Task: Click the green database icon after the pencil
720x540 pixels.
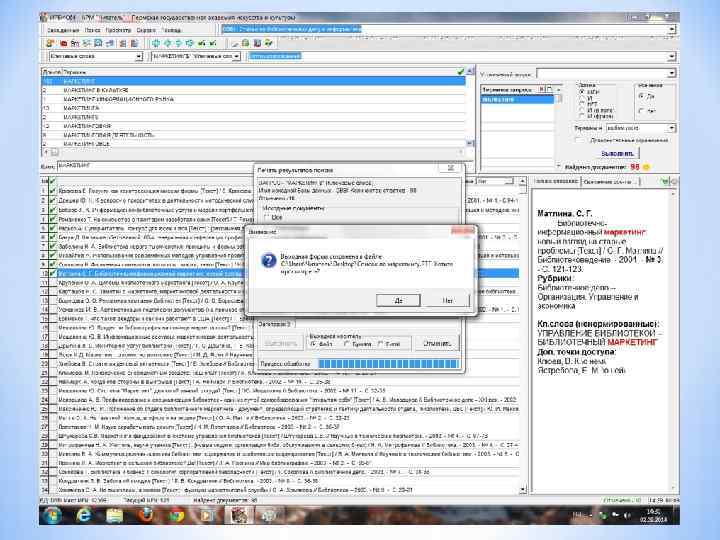Action: pos(246,43)
